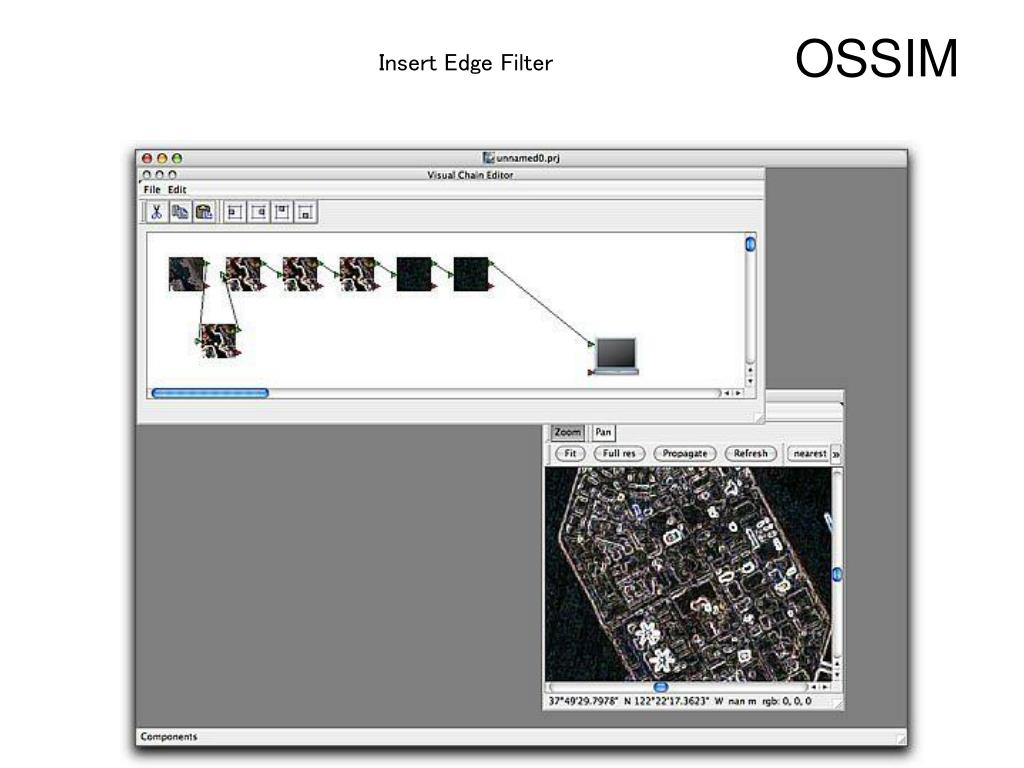Click the image viewer horizontal scrollbar thumb
Screen dimensions: 1024x768
click(x=660, y=687)
